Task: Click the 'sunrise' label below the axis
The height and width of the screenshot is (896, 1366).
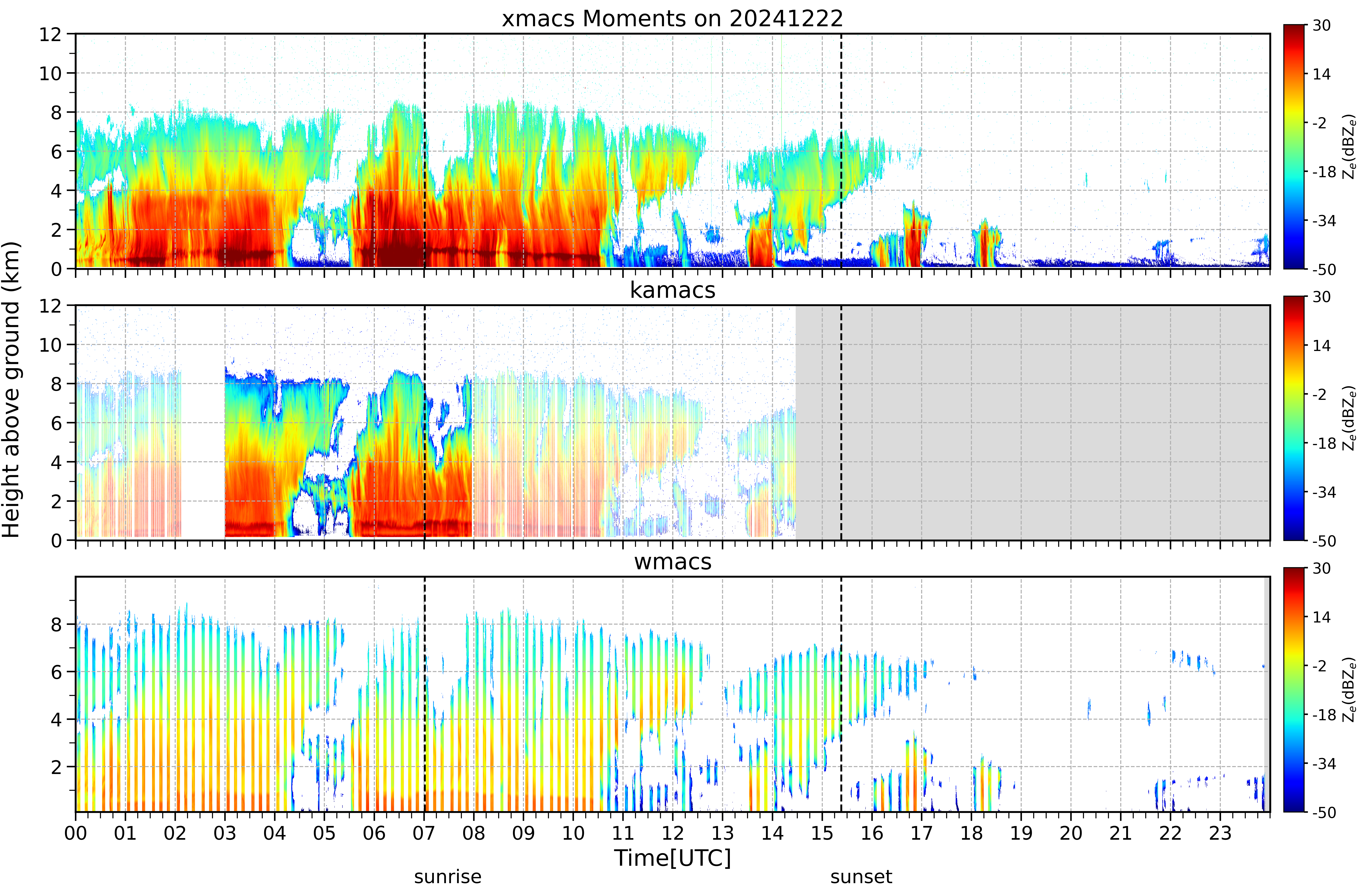Action: click(x=448, y=877)
